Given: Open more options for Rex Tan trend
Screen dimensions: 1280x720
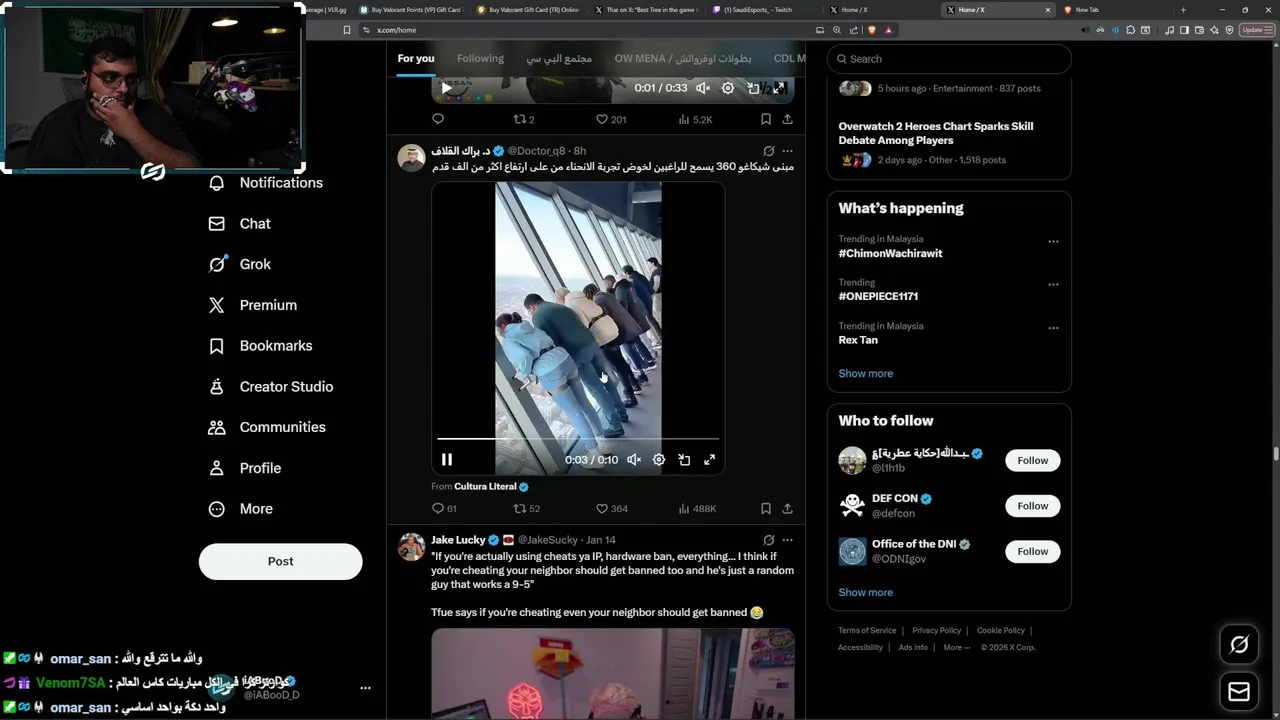Looking at the screenshot, I should pyautogui.click(x=1053, y=328).
